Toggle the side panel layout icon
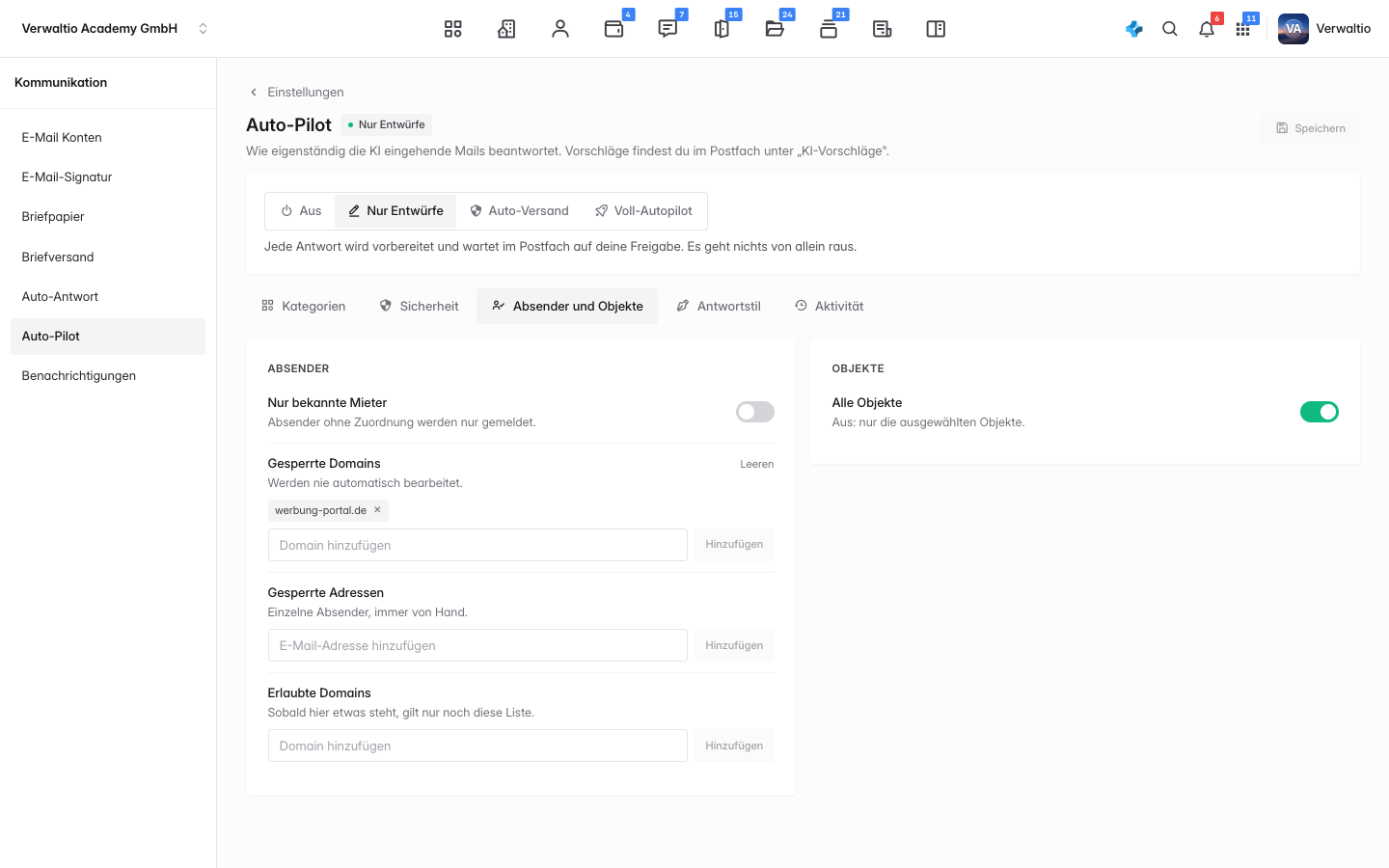The width and height of the screenshot is (1389, 868). (x=936, y=29)
